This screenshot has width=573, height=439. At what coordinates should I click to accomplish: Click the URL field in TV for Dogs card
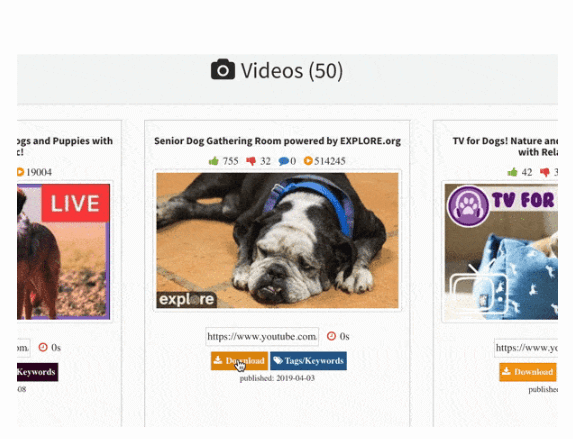tap(526, 348)
